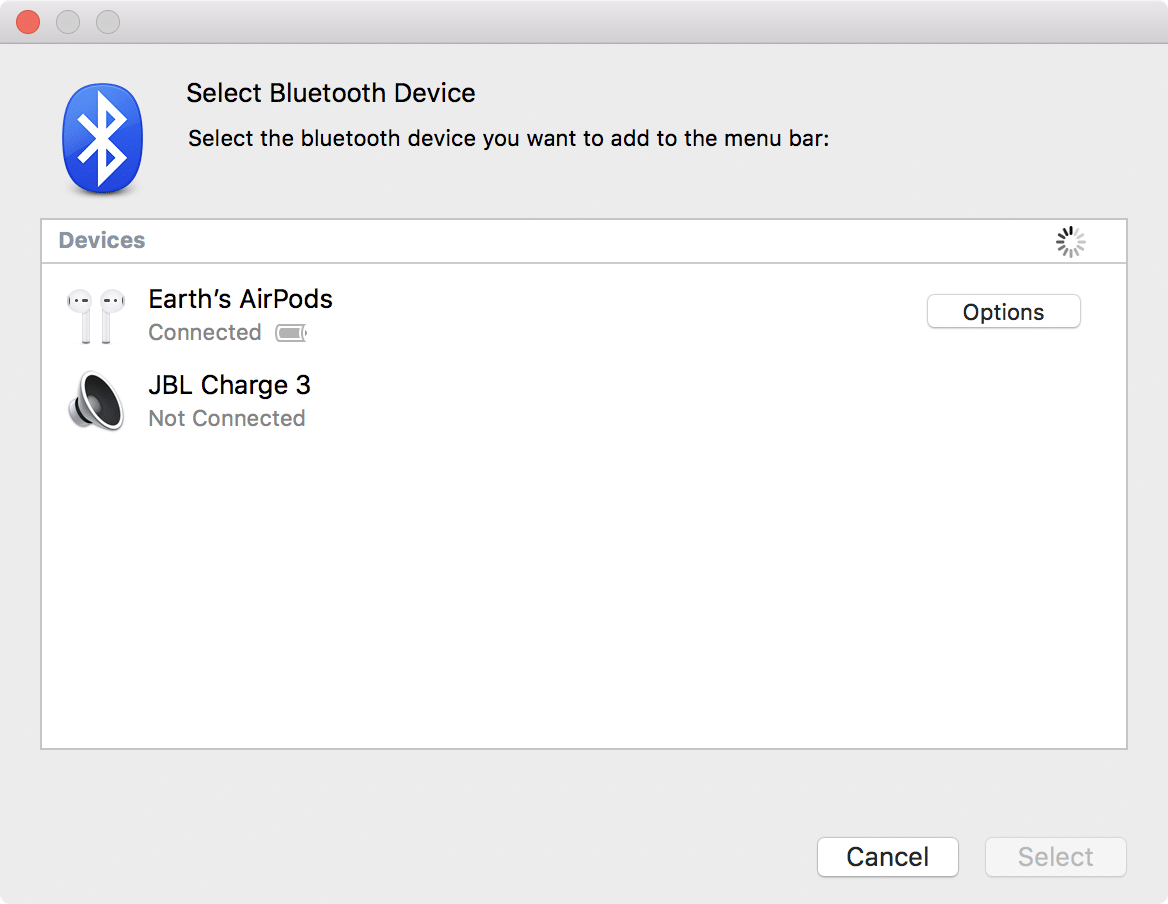Click the AirPods battery level icon
The height and width of the screenshot is (904, 1168).
[291, 333]
